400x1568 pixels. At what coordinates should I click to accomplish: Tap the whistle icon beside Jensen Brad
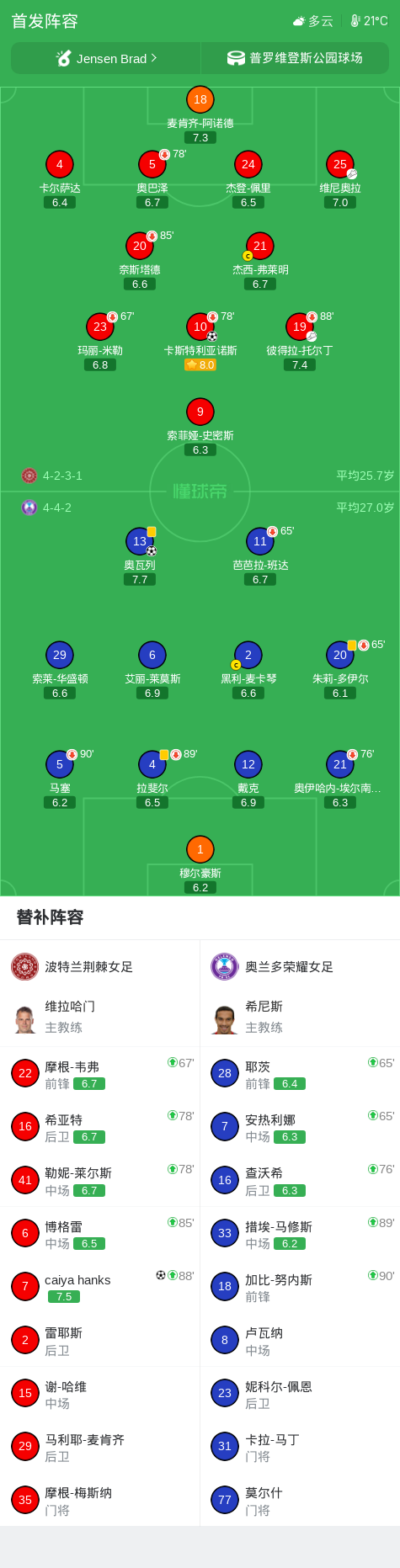pyautogui.click(x=64, y=58)
